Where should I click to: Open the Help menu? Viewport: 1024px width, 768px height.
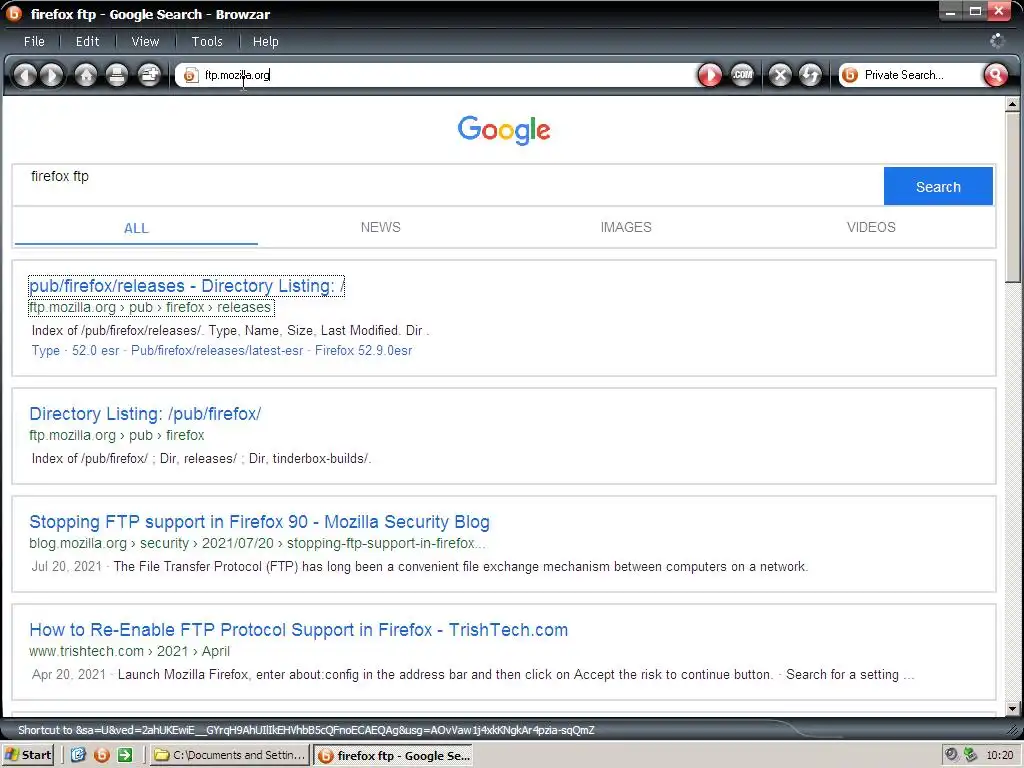[x=266, y=42]
